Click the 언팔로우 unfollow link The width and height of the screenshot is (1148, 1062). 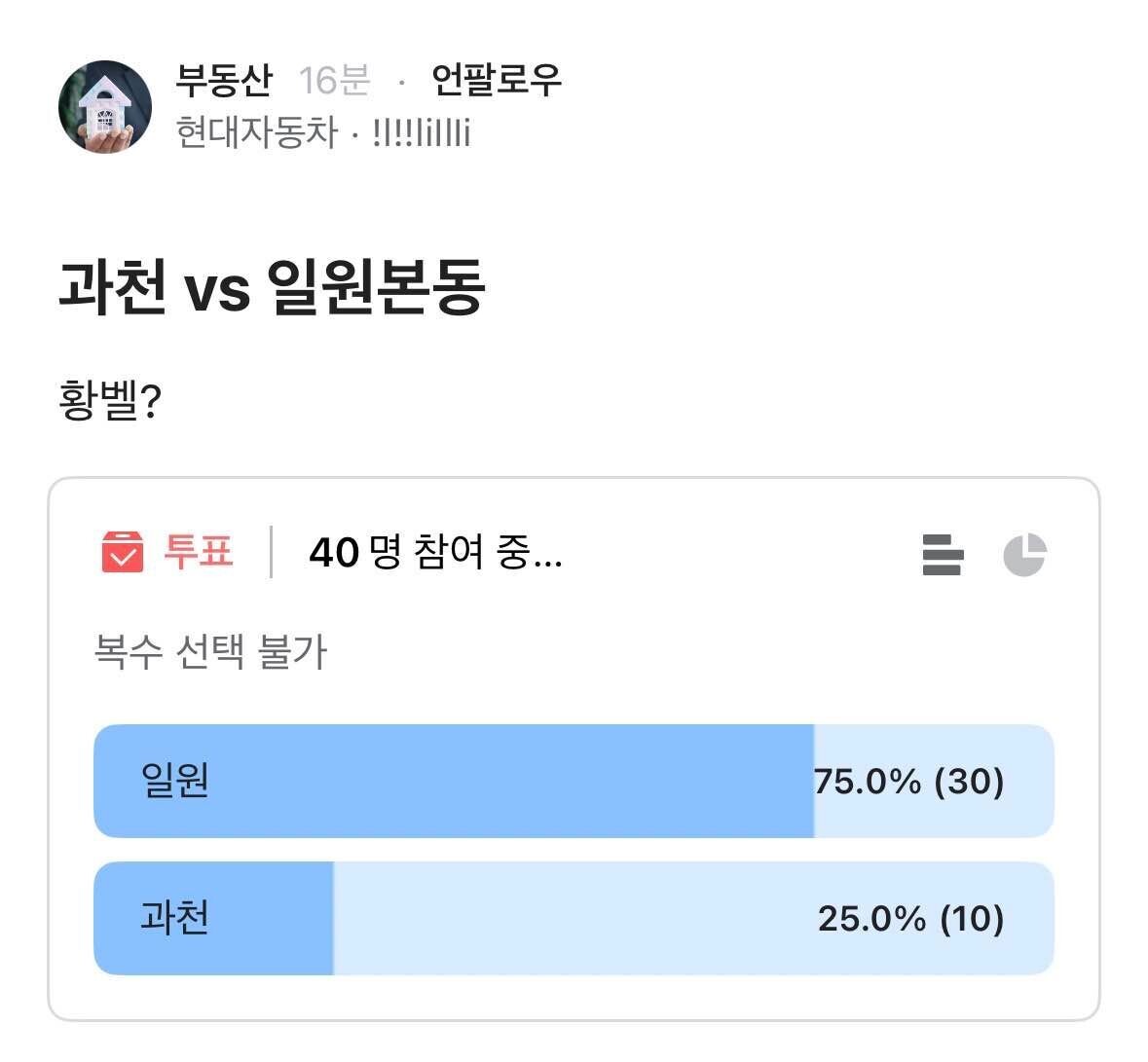[x=499, y=83]
